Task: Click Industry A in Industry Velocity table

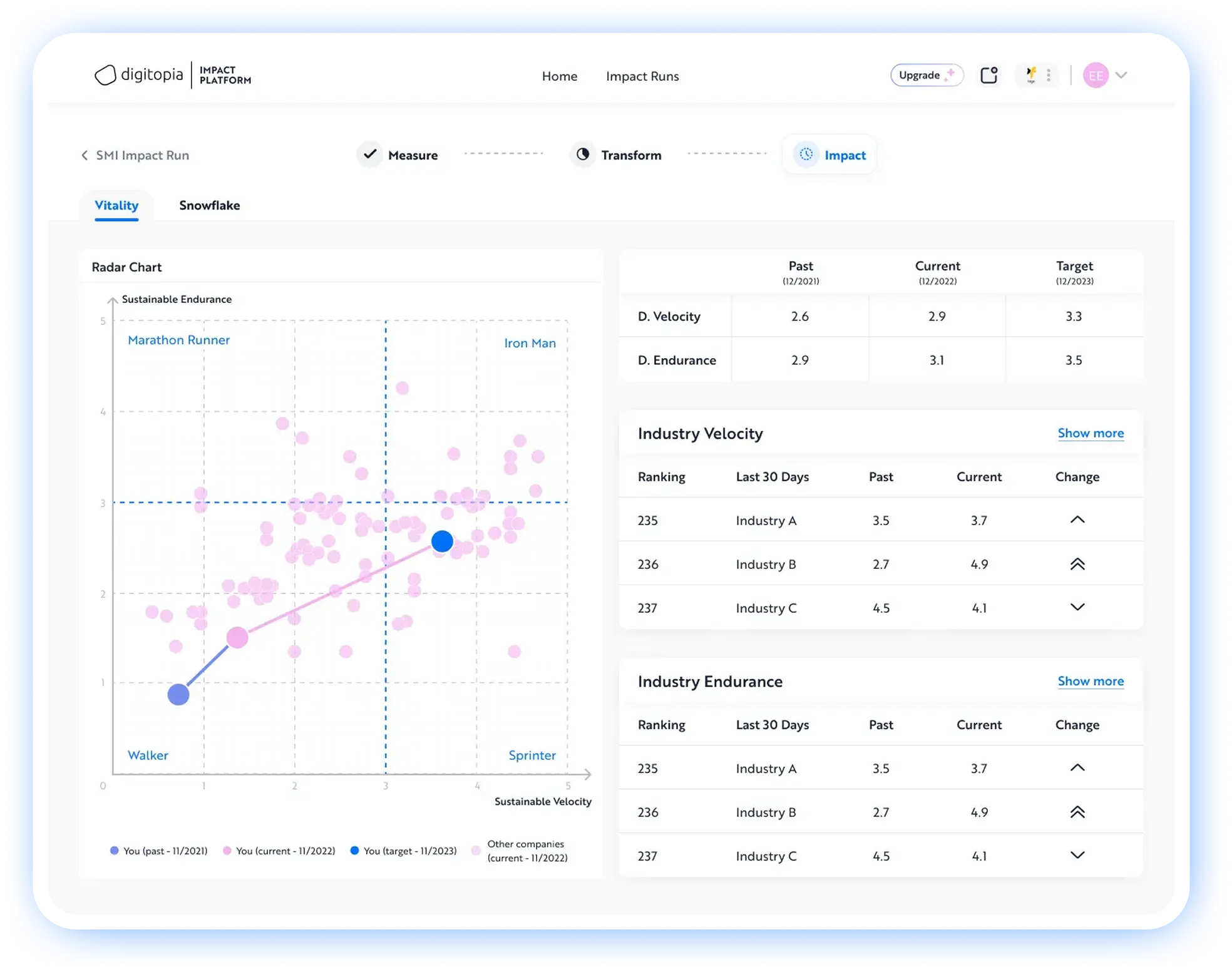Action: (x=766, y=520)
